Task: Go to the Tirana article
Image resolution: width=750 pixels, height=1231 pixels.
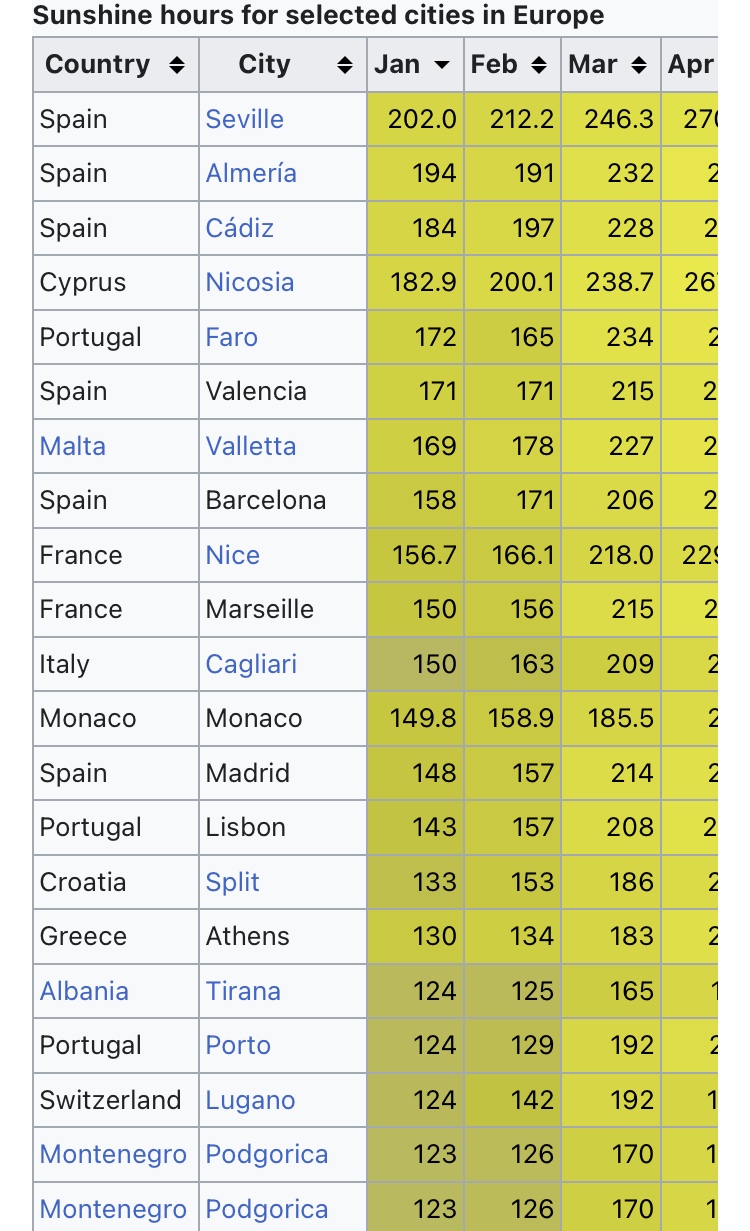Action: tap(243, 991)
